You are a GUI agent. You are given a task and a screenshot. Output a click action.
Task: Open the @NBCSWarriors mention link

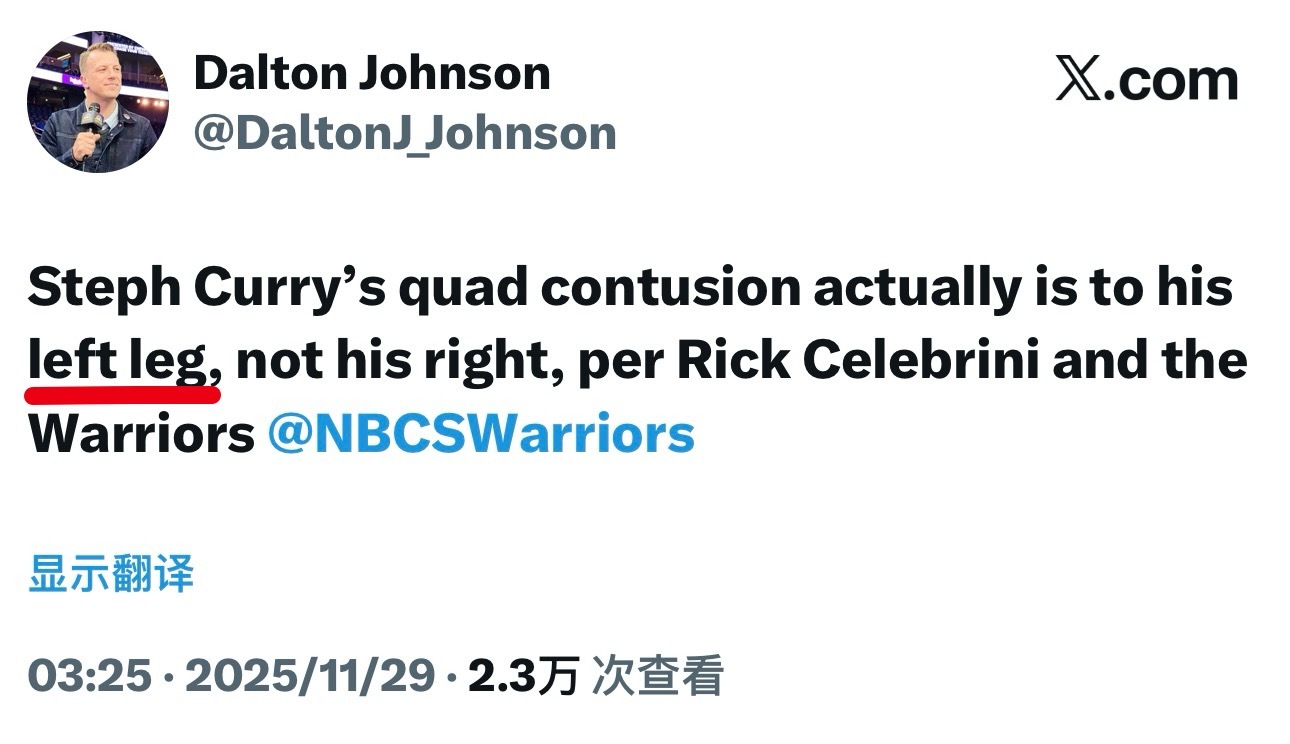[481, 435]
